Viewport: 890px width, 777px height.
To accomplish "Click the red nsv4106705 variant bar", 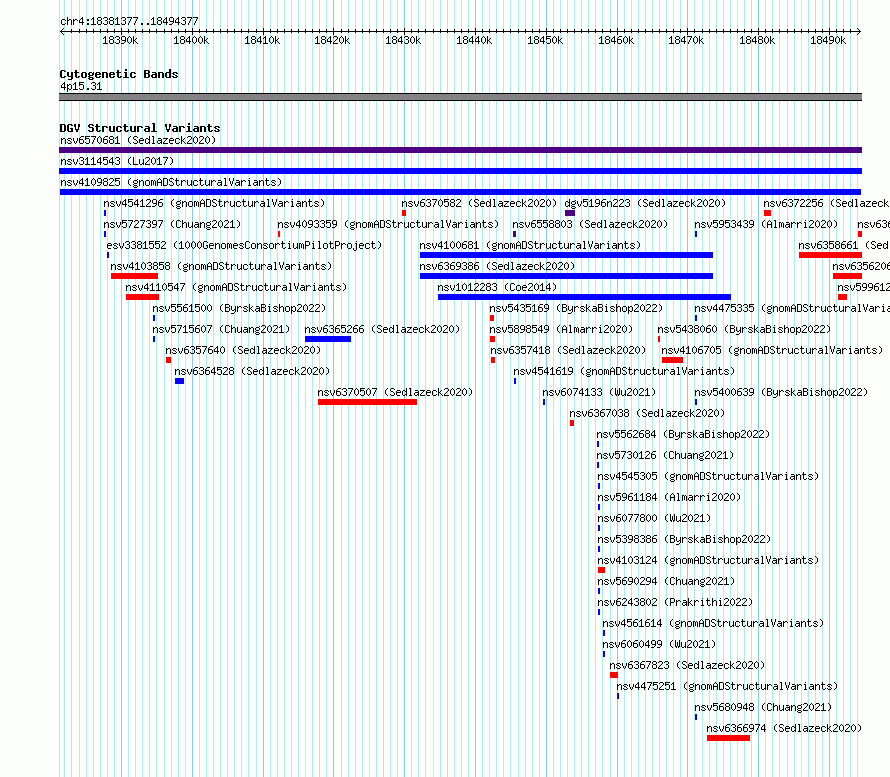I will [672, 360].
